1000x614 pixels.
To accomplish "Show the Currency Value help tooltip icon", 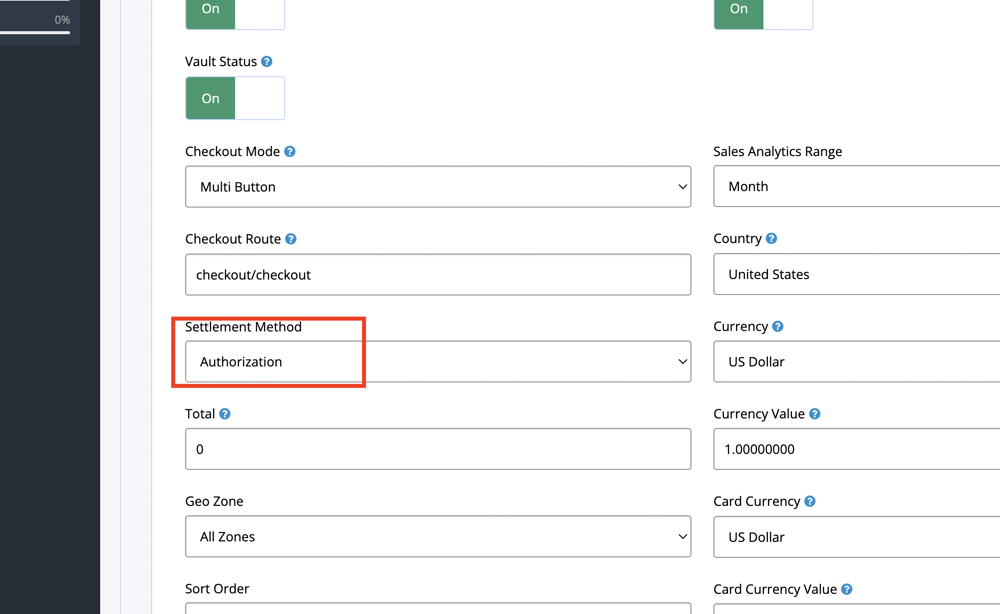I will (x=814, y=414).
